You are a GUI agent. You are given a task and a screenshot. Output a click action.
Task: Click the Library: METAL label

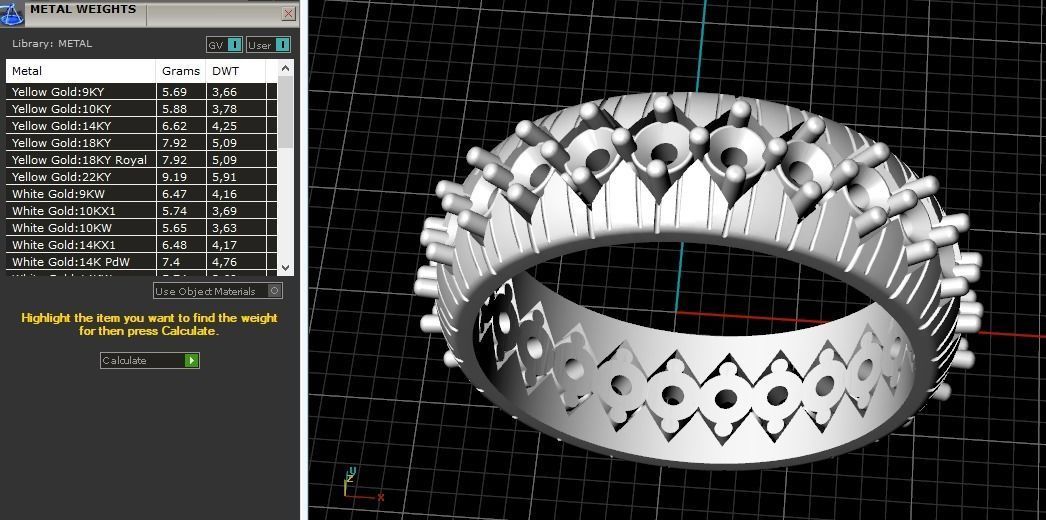point(52,43)
